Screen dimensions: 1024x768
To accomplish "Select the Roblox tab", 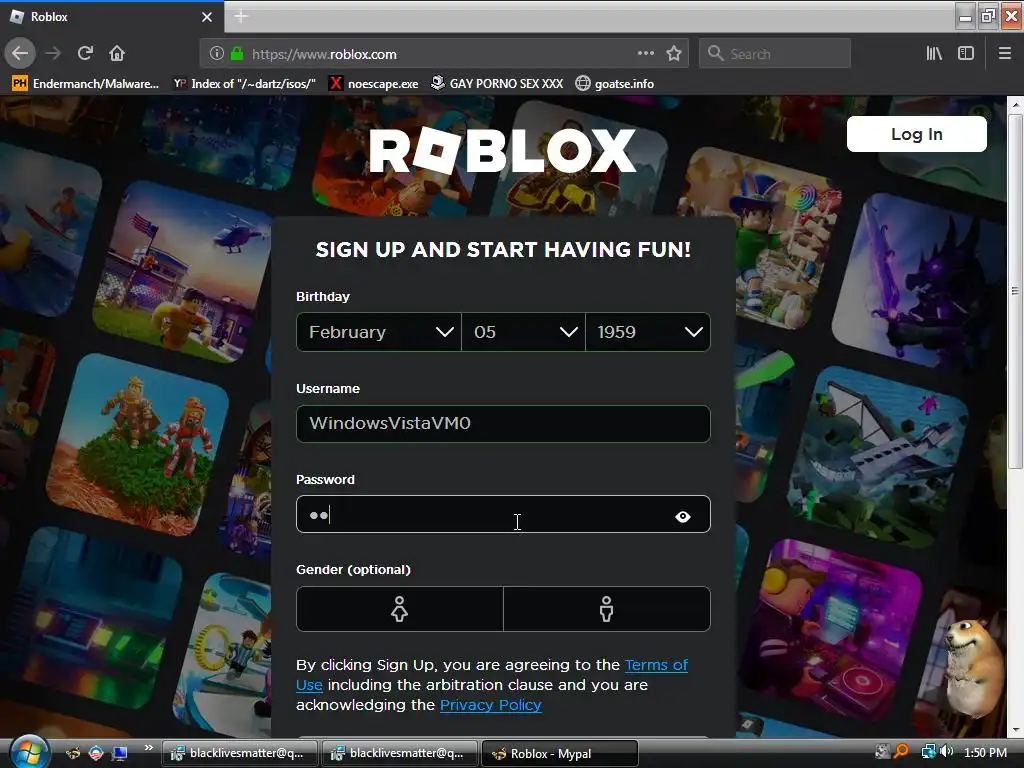I will tap(111, 17).
